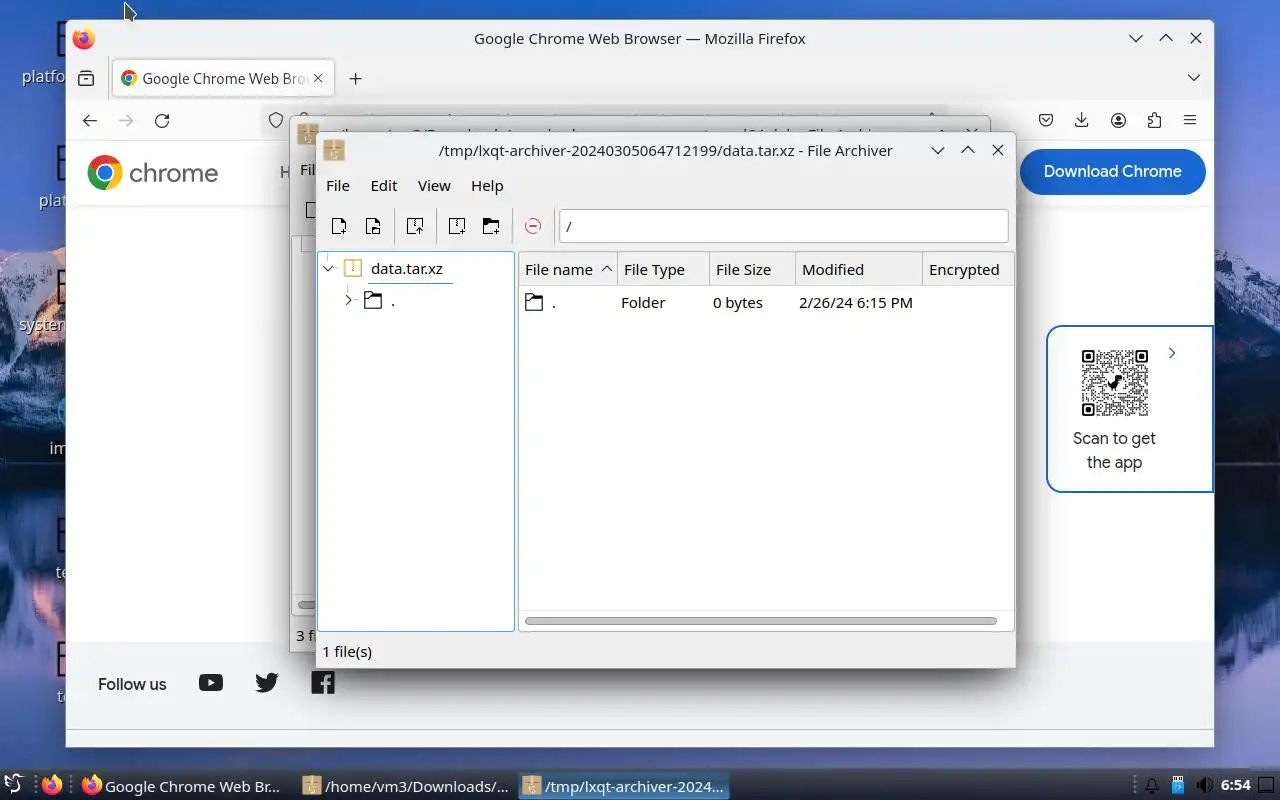Open View menu in File Archiver
The height and width of the screenshot is (800, 1280).
(x=434, y=185)
